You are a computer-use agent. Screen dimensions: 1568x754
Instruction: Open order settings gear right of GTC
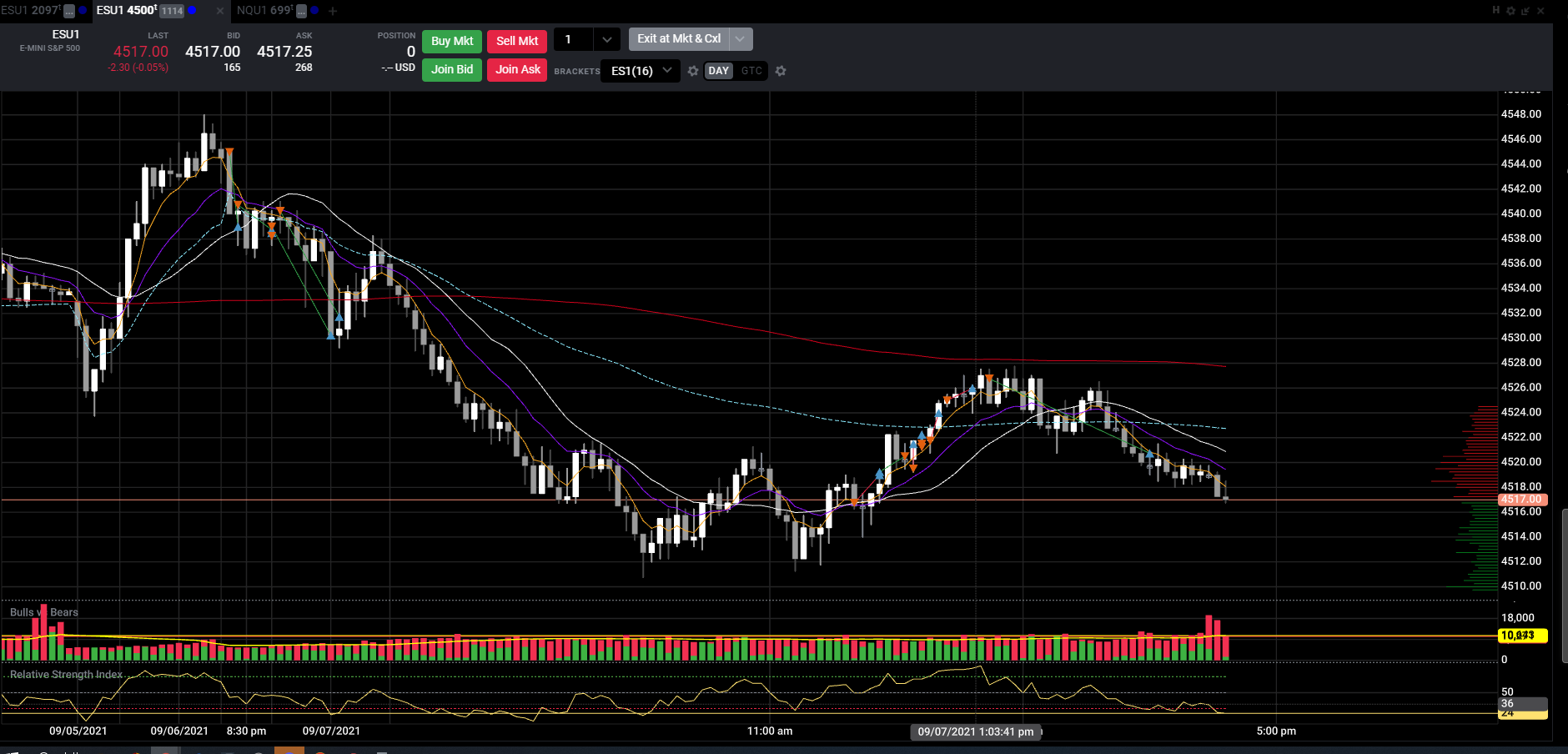(x=781, y=71)
